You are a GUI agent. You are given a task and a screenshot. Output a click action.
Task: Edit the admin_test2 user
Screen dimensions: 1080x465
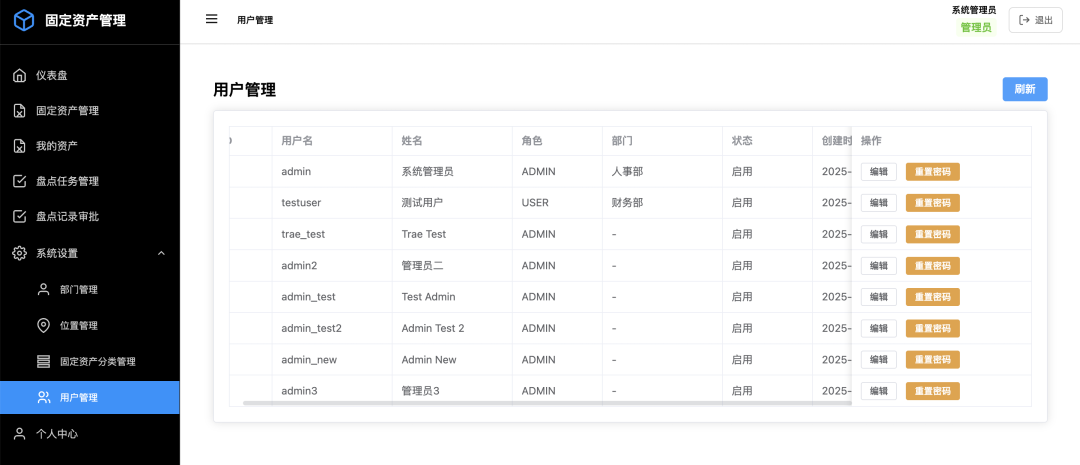click(x=879, y=328)
